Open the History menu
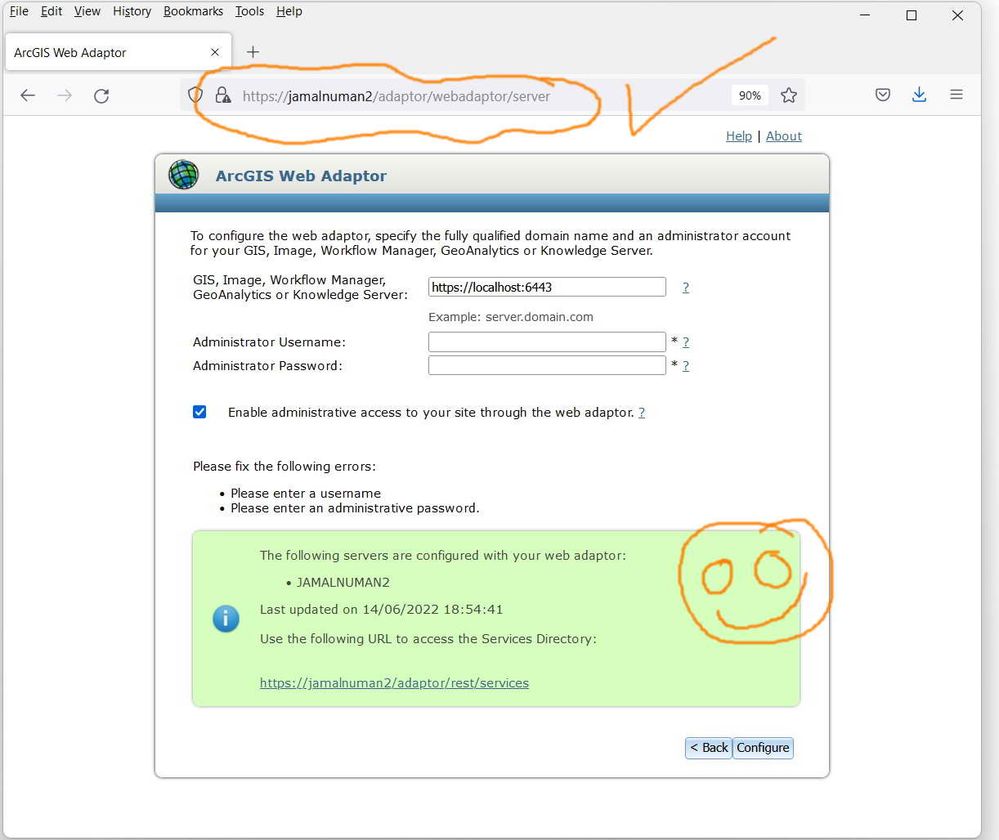Viewport: 999px width, 840px height. point(132,11)
